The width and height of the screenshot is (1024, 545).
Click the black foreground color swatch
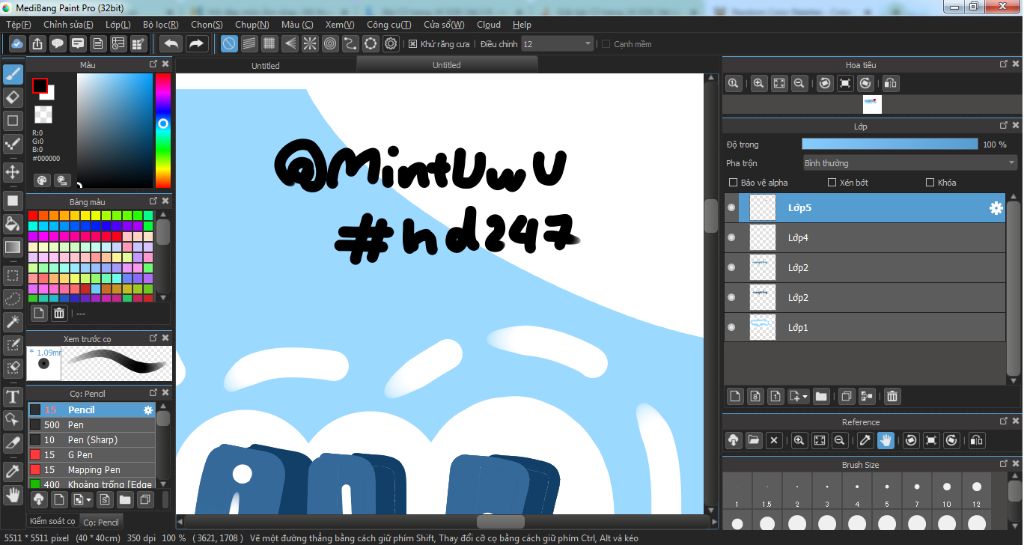(x=40, y=86)
